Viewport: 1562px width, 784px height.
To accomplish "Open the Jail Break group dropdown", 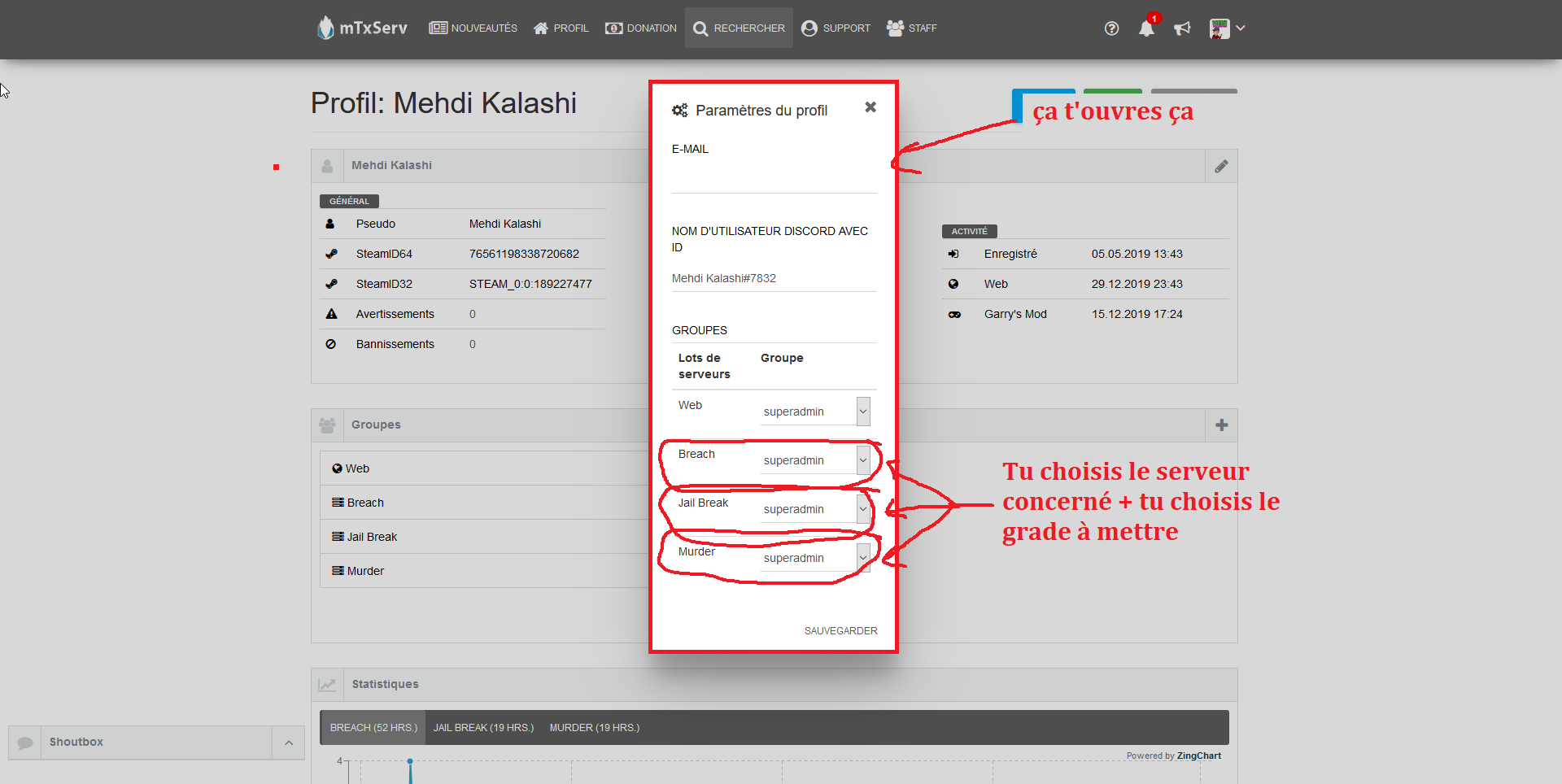I will [x=816, y=509].
